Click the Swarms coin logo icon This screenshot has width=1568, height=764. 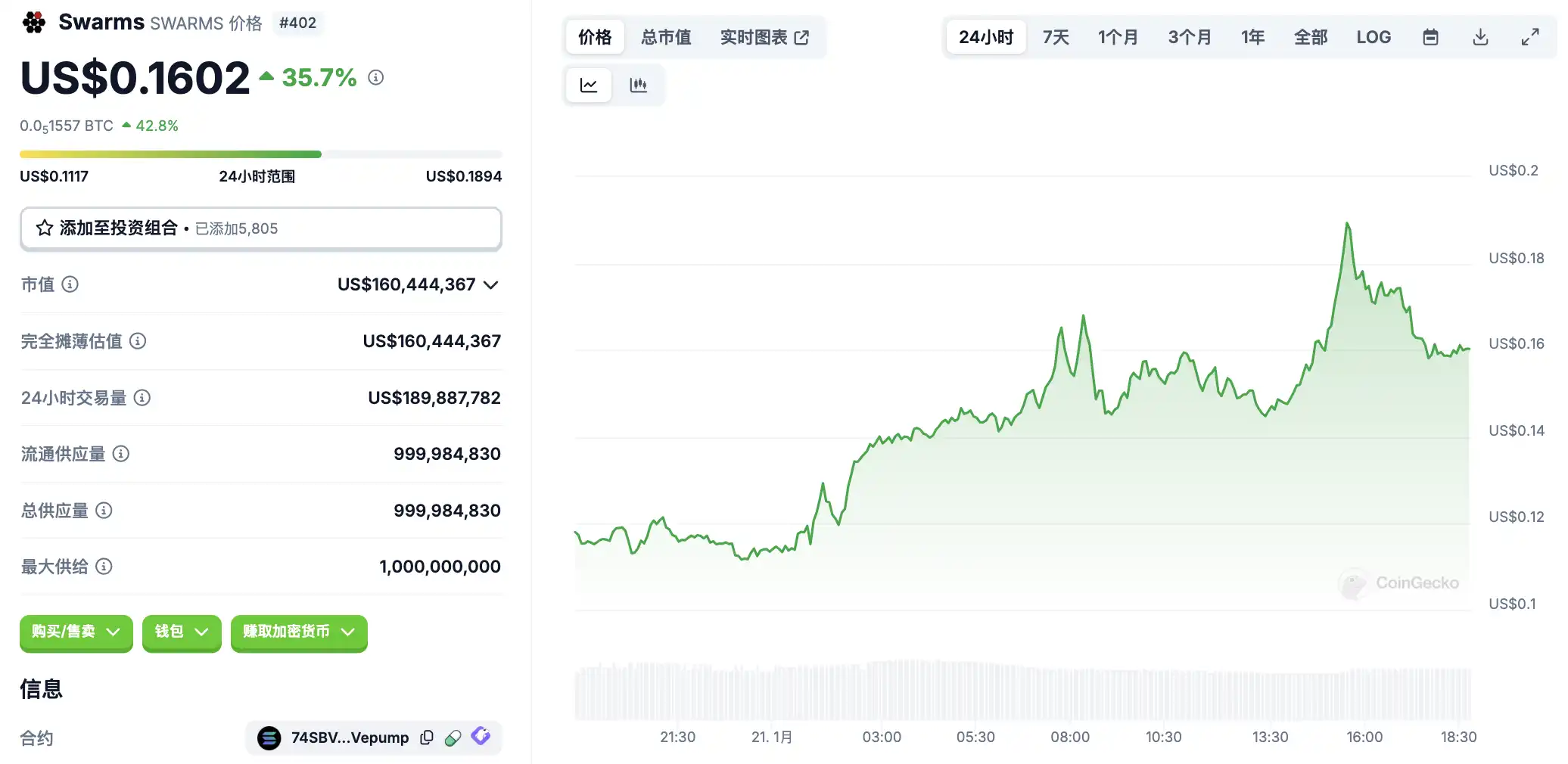tap(34, 23)
